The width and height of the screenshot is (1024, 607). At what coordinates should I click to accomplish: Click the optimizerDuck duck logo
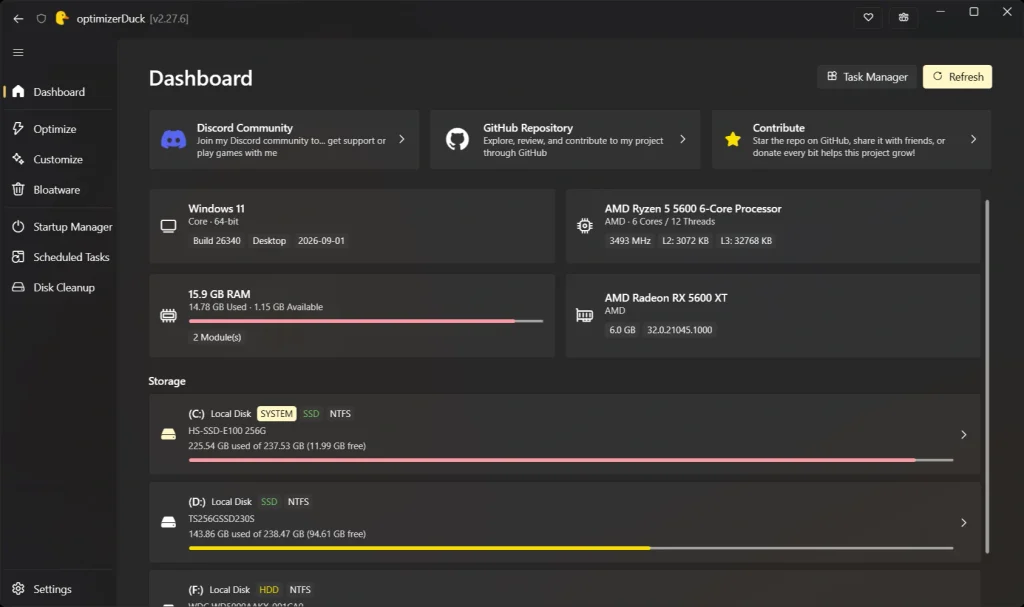[x=62, y=18]
